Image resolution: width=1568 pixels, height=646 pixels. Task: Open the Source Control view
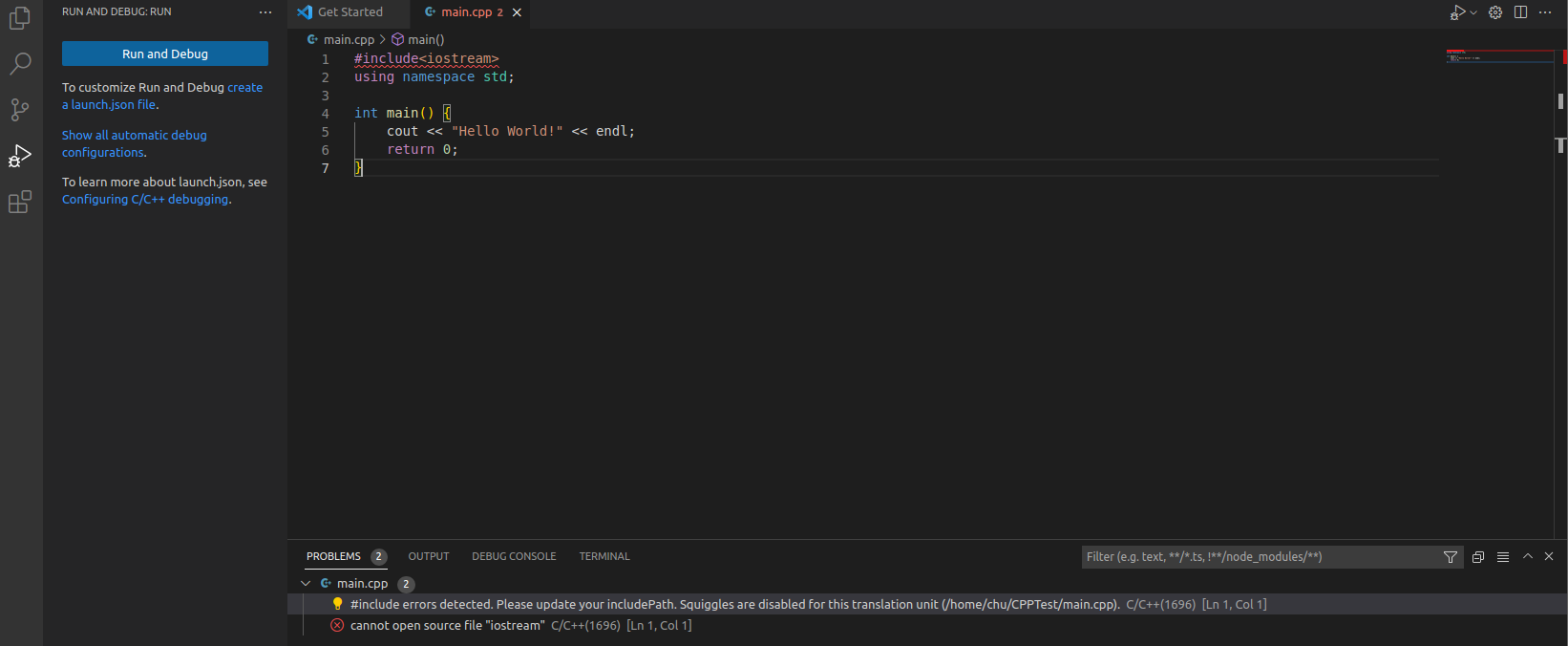[x=20, y=110]
